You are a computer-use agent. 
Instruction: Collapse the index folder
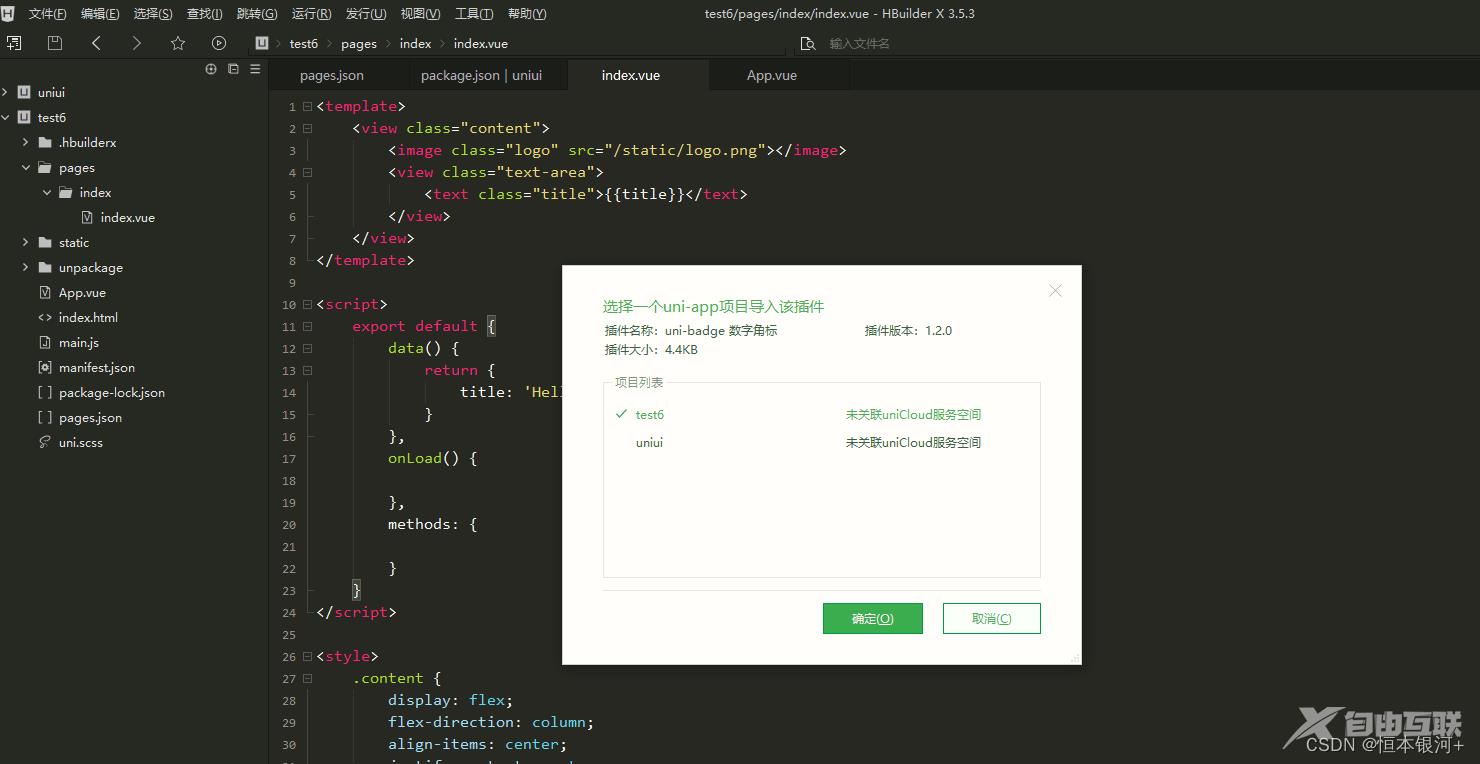47,192
